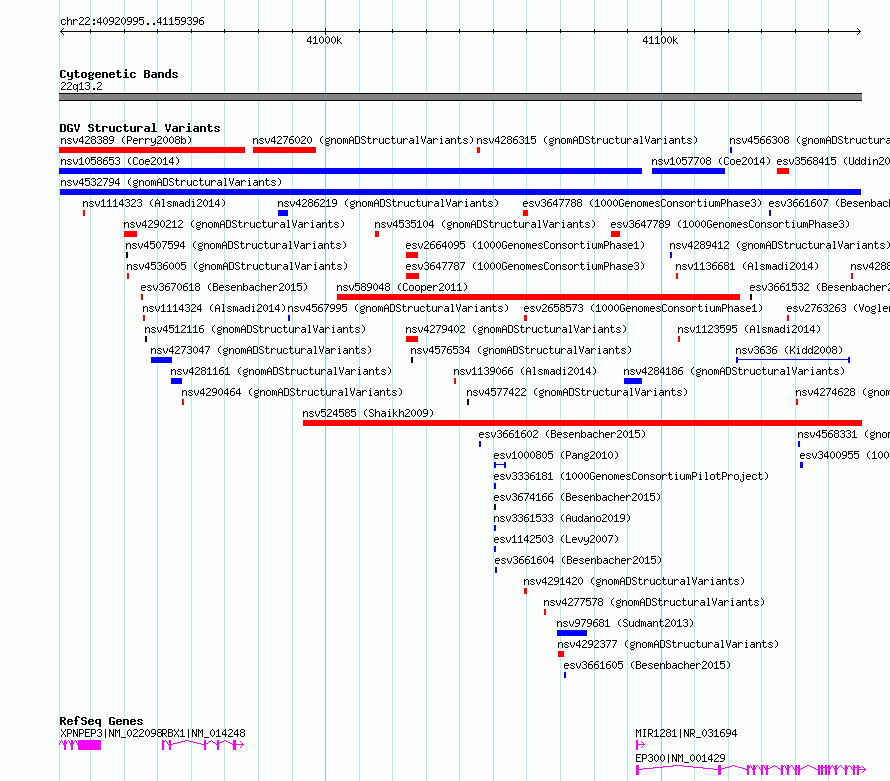Open nsv1057708 (Coe2014) label
890x781 pixels.
[x=711, y=161]
